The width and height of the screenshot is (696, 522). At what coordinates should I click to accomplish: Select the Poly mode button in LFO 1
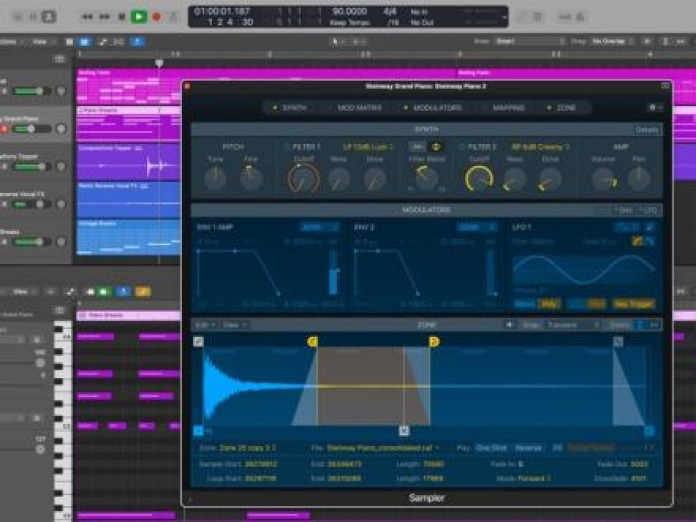click(x=549, y=304)
